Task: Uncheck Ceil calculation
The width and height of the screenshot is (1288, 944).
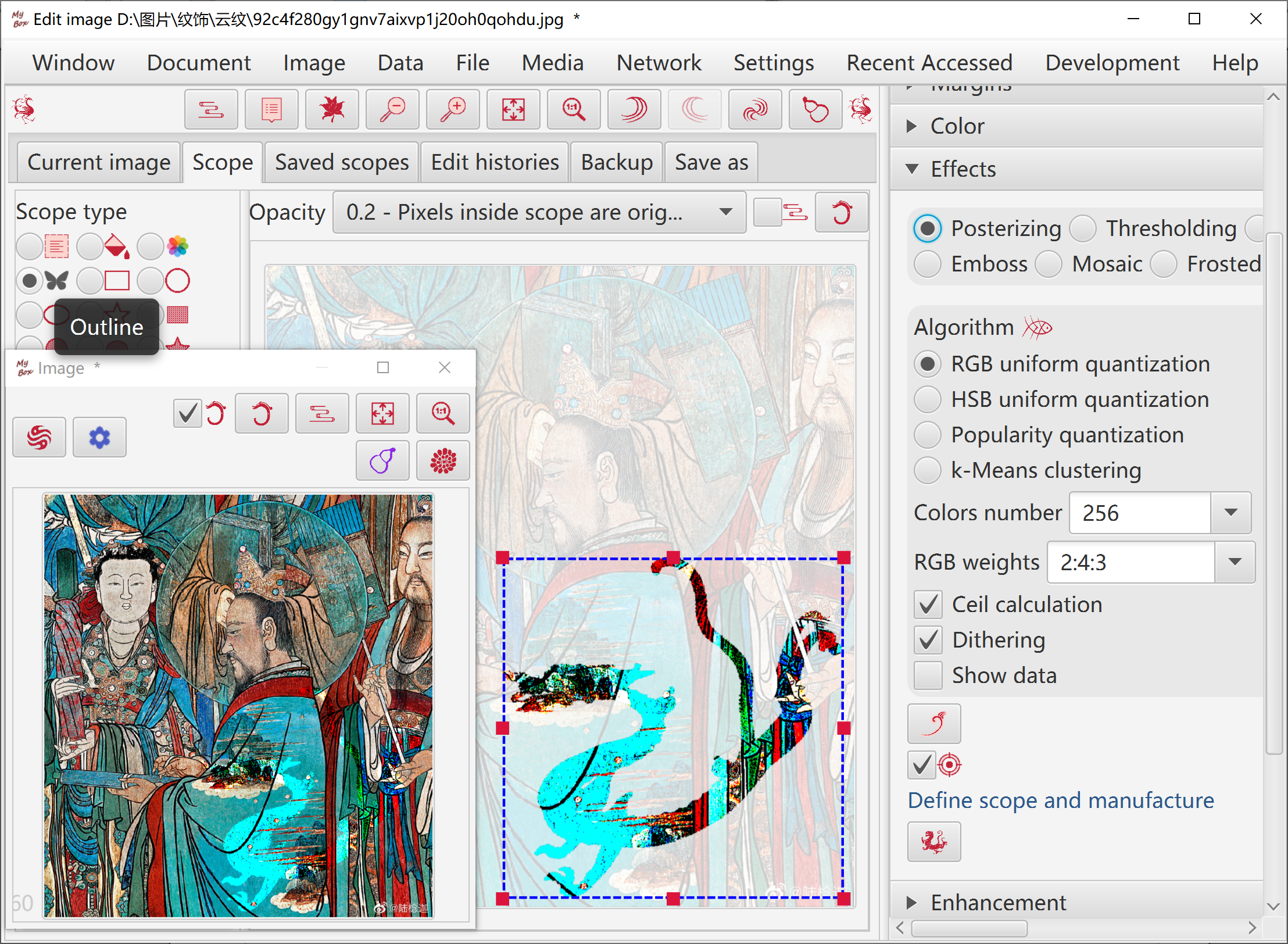Action: [928, 605]
